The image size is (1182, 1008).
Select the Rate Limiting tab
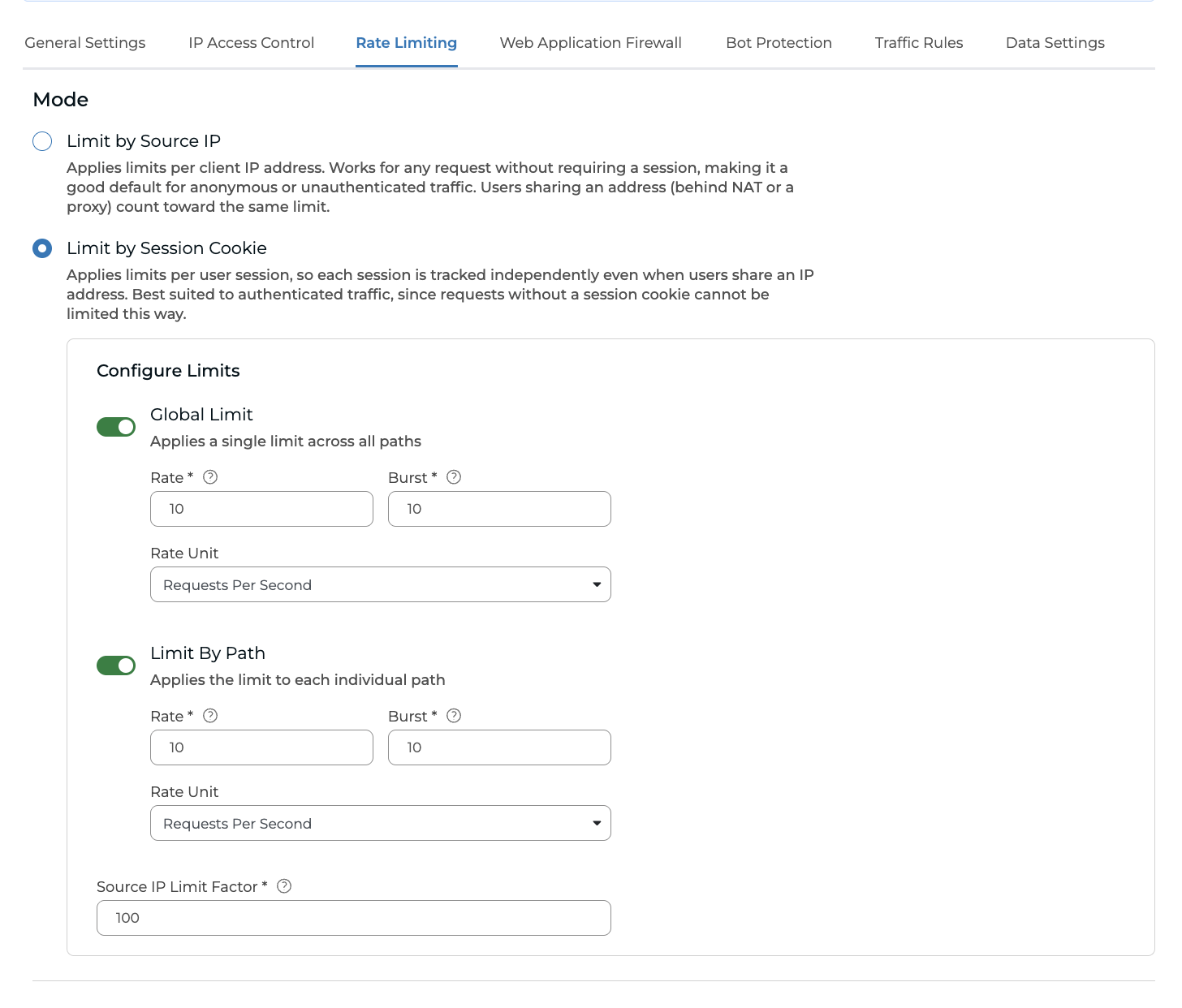point(407,43)
